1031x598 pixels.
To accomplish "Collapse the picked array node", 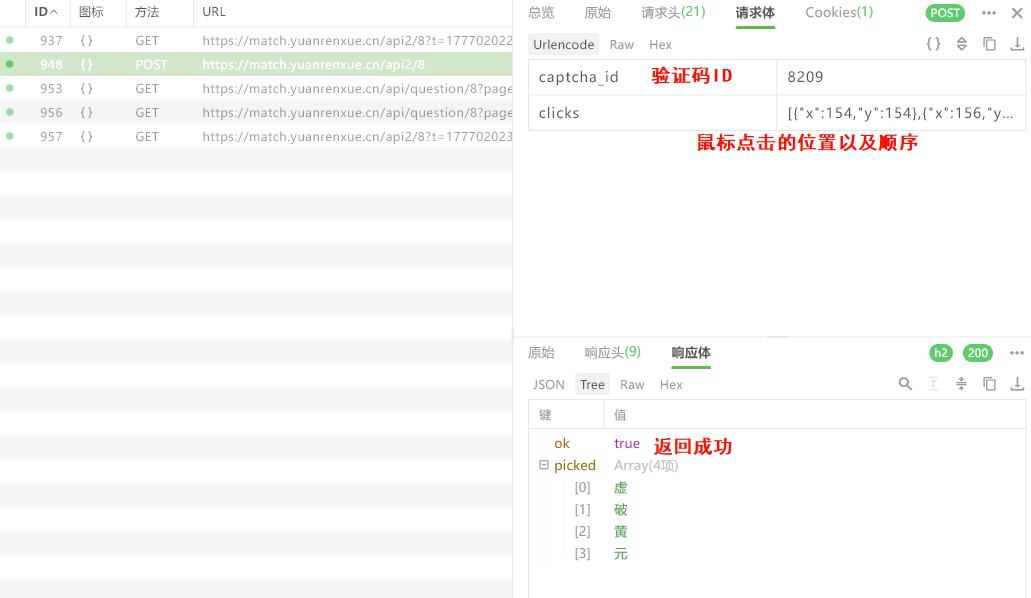I will [x=544, y=465].
